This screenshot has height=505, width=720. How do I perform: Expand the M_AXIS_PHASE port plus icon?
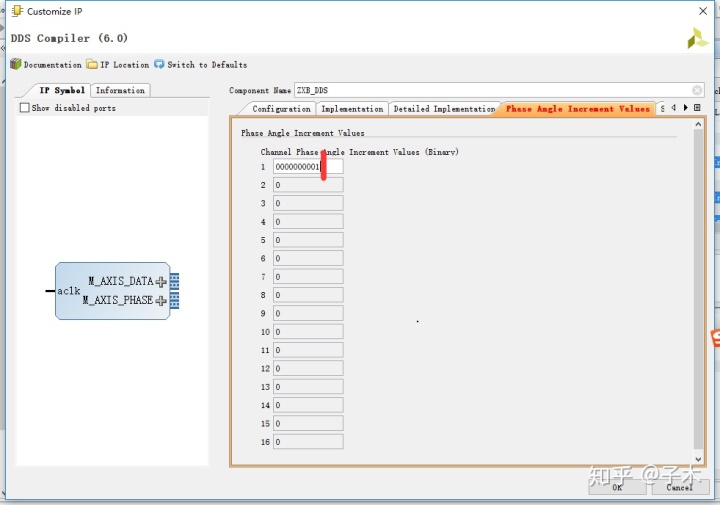[161, 301]
